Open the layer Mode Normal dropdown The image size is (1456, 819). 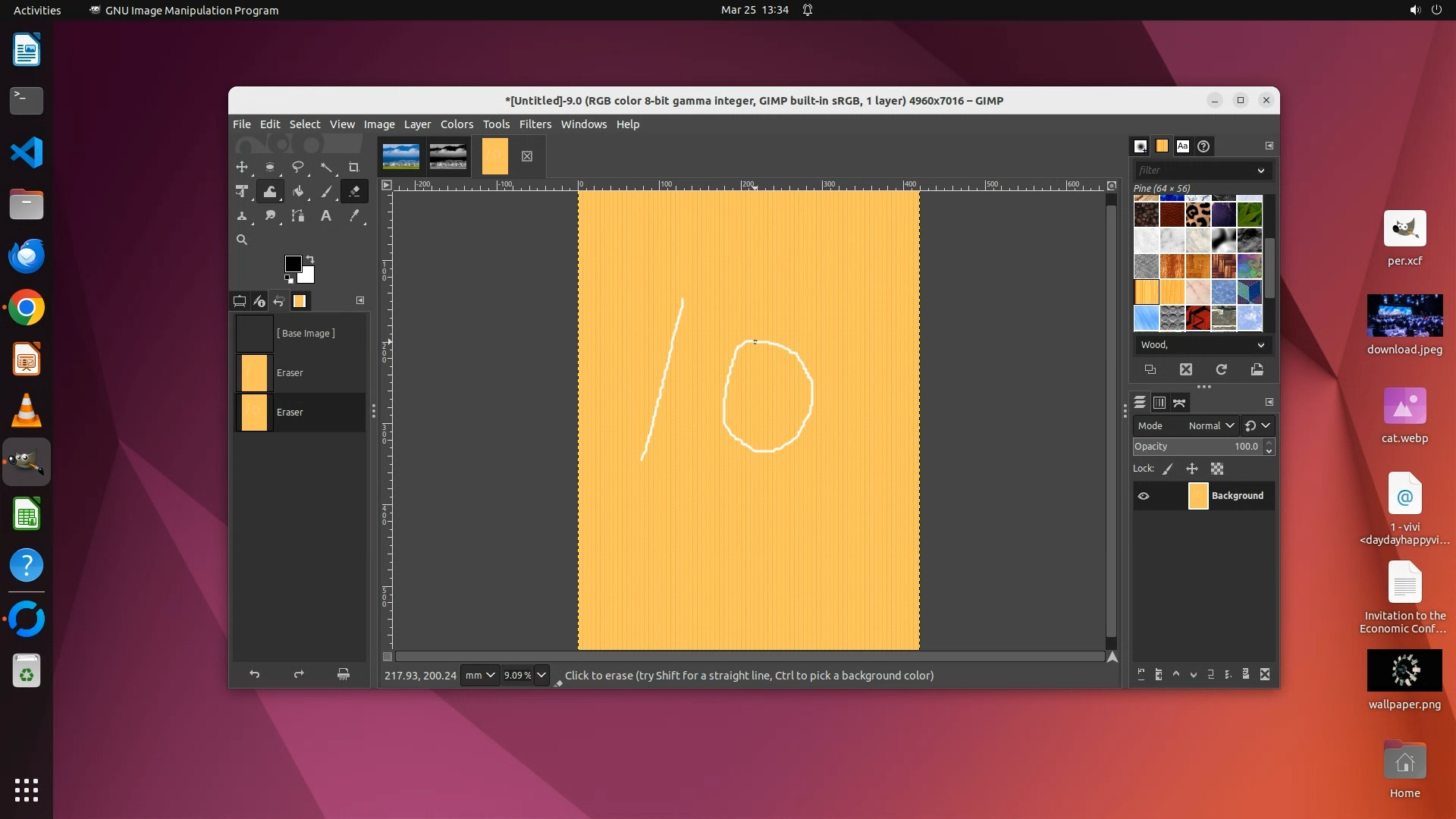pyautogui.click(x=1211, y=425)
